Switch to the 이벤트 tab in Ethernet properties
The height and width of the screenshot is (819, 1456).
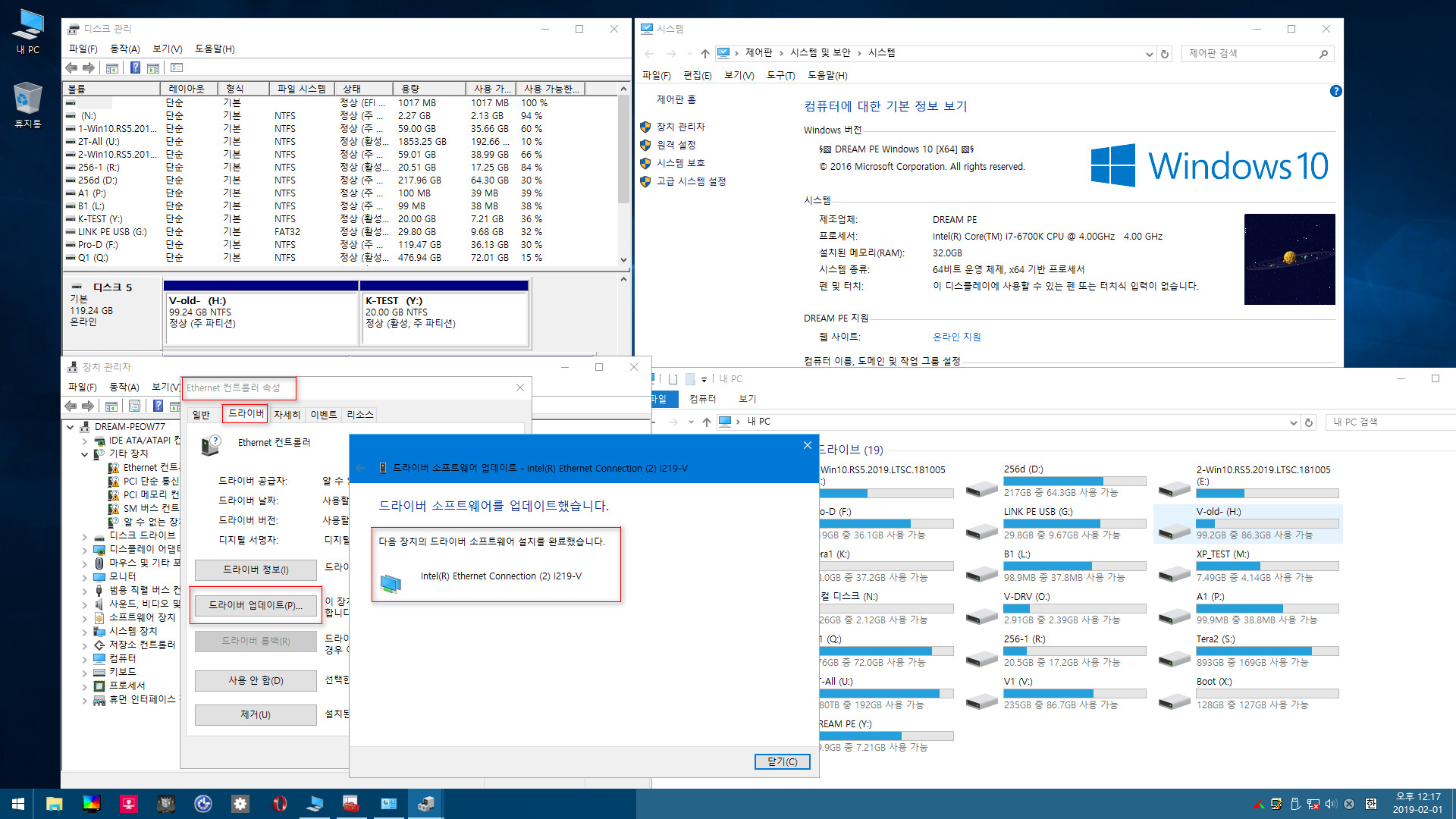[x=324, y=415]
